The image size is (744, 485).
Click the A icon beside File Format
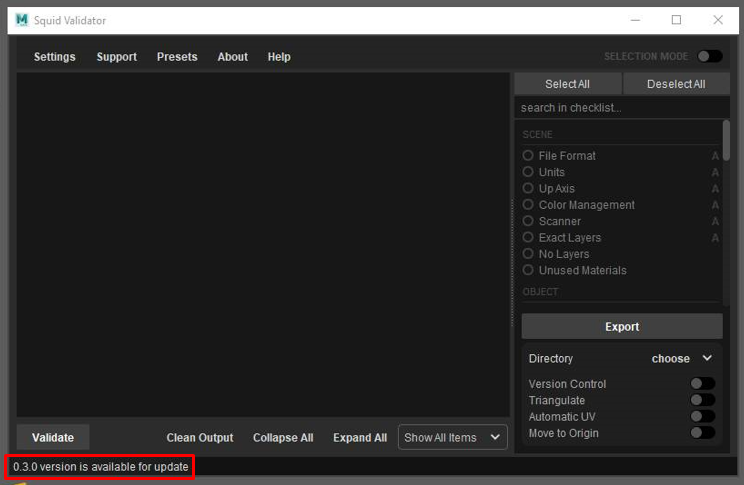pos(715,156)
